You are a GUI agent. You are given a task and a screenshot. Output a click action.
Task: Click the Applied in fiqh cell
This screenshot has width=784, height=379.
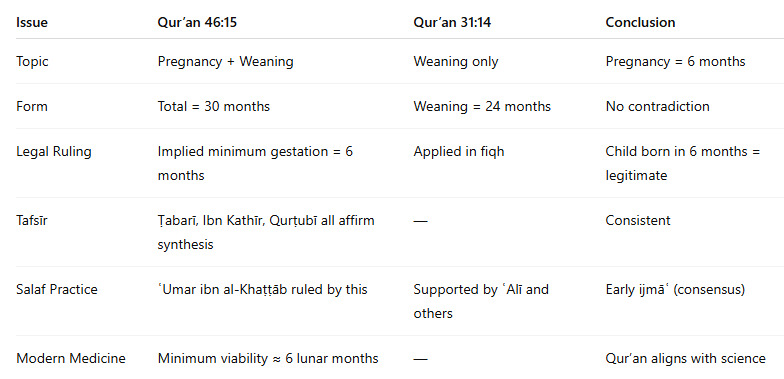[458, 152]
